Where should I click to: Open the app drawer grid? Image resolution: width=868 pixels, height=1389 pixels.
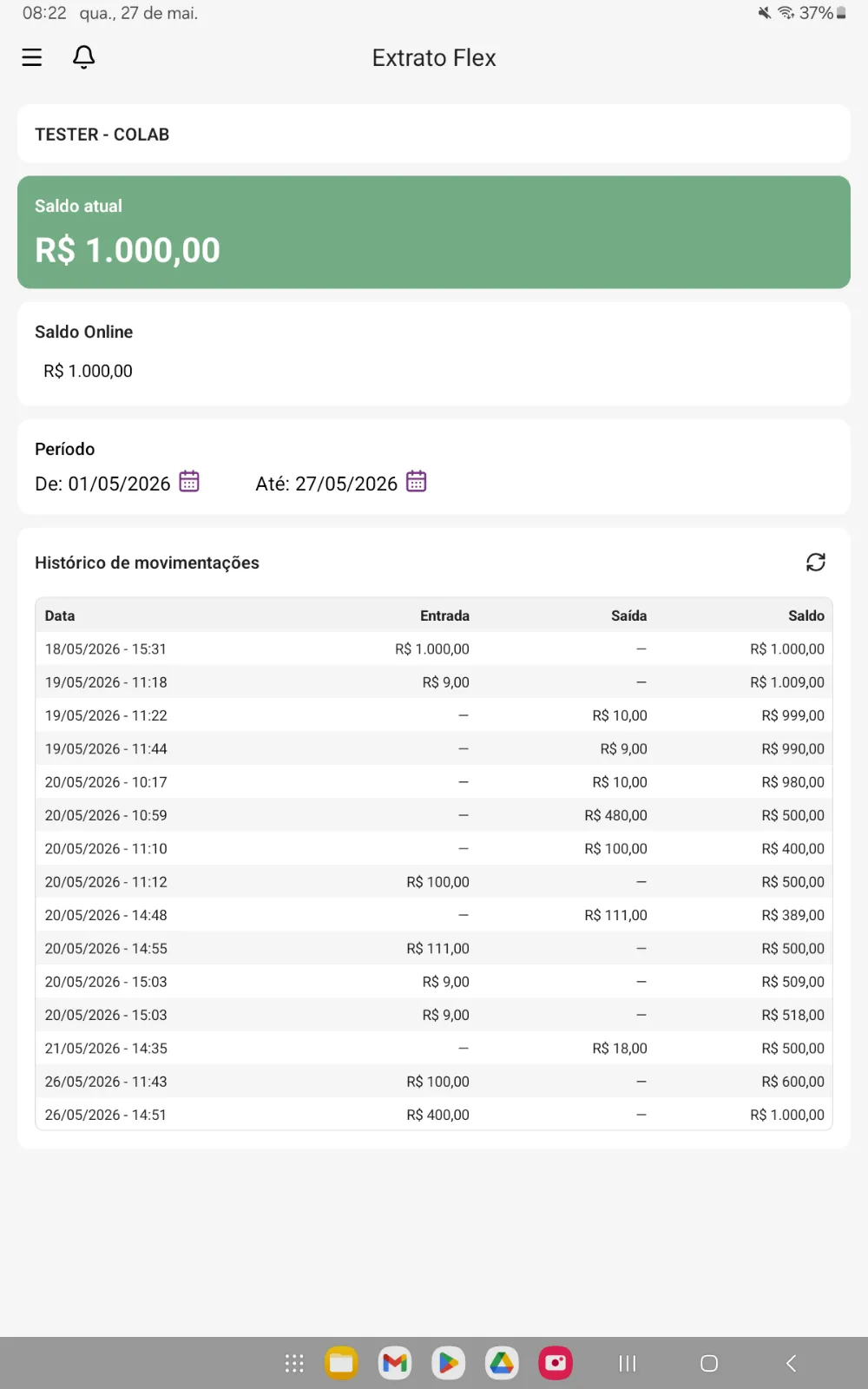pyautogui.click(x=294, y=1363)
